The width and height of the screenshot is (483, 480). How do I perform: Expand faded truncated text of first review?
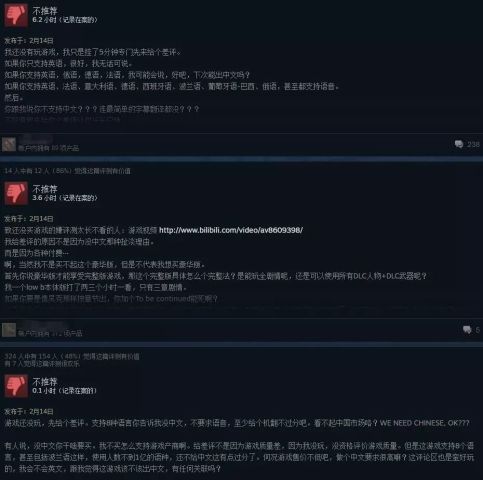(62, 119)
